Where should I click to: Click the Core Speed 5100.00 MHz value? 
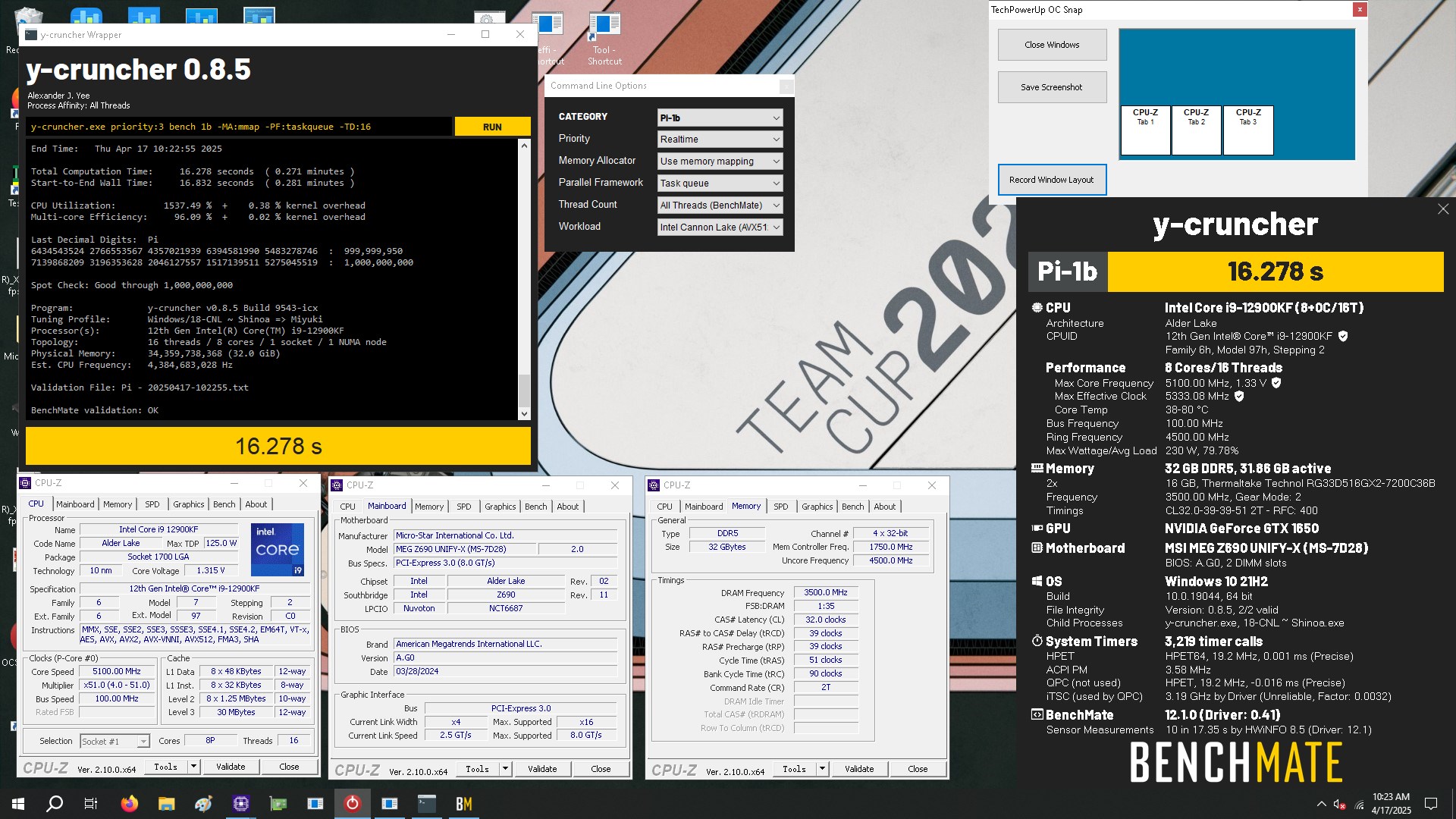(x=117, y=672)
